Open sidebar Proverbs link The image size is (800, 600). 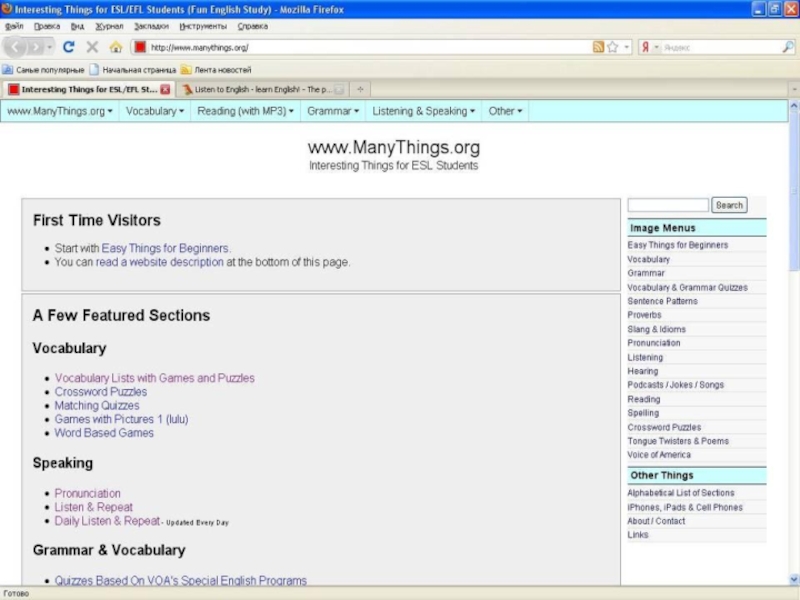pyautogui.click(x=644, y=315)
